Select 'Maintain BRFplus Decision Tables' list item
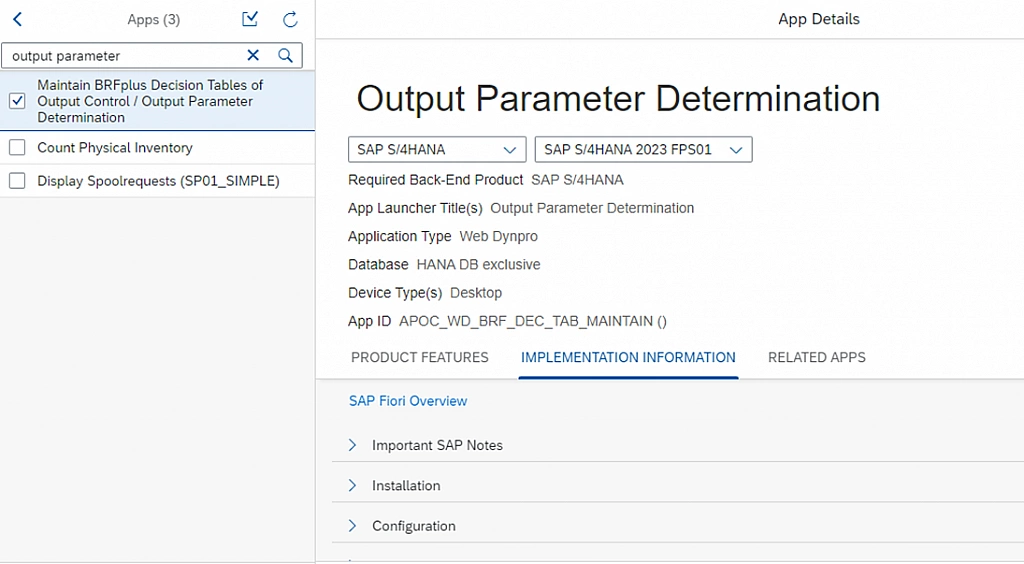This screenshot has height=564, width=1024. click(x=157, y=101)
